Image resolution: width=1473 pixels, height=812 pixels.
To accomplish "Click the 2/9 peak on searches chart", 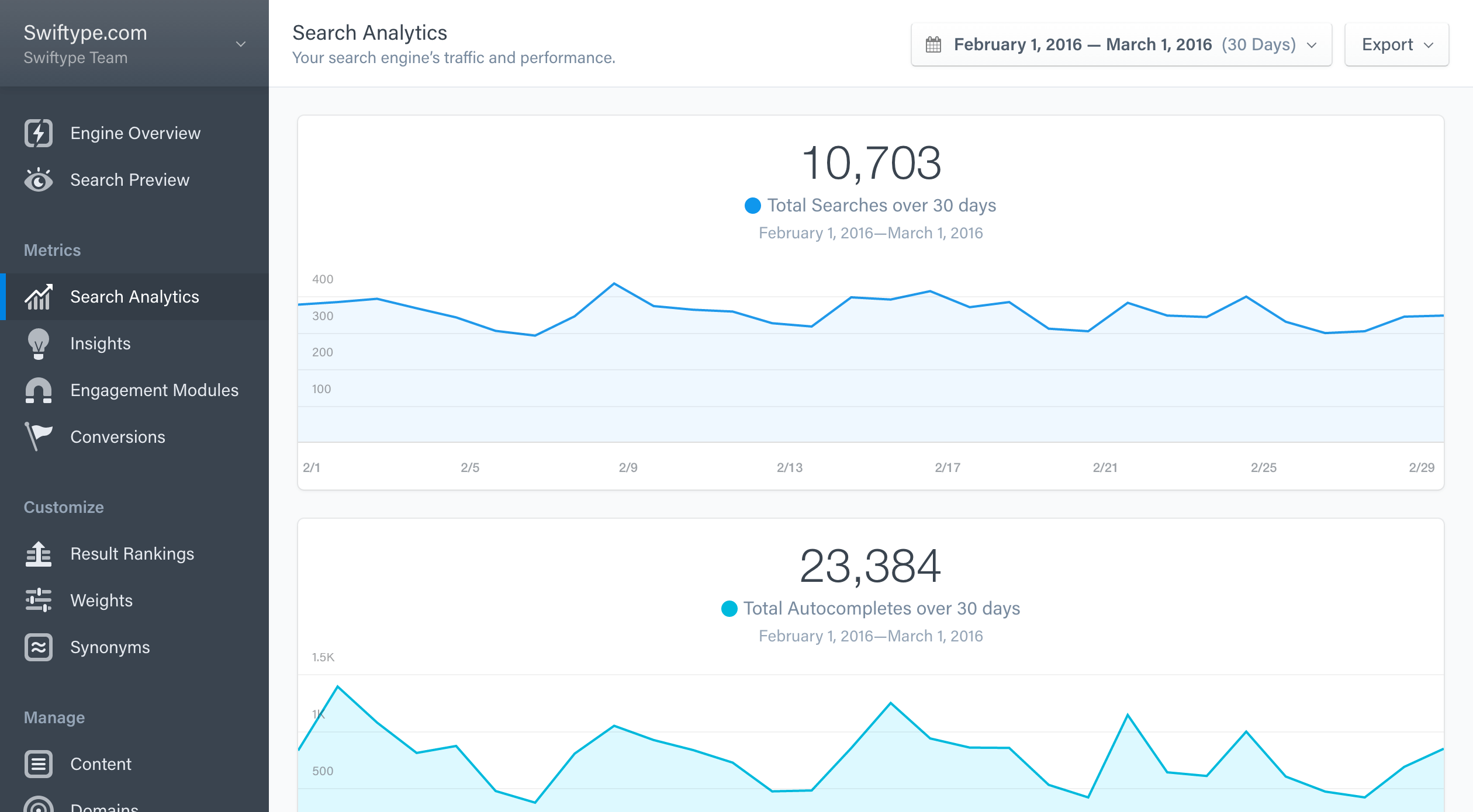I will tap(614, 284).
